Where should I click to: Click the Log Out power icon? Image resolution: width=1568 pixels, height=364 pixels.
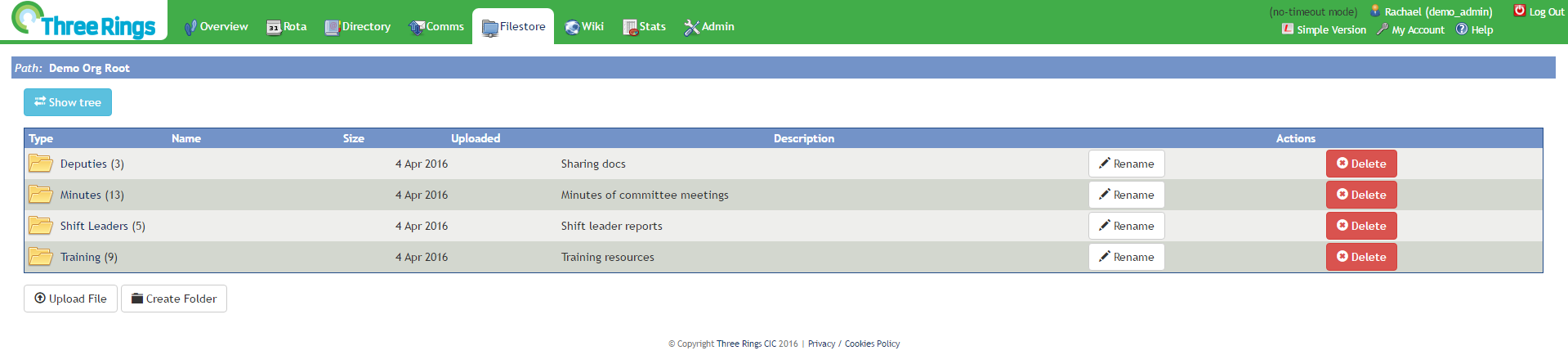click(1520, 11)
